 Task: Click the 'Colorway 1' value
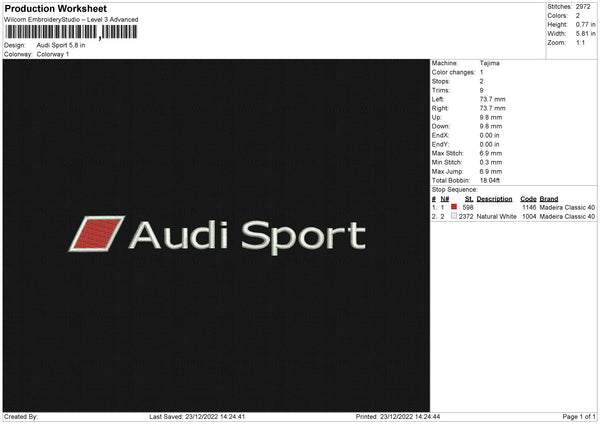point(53,54)
